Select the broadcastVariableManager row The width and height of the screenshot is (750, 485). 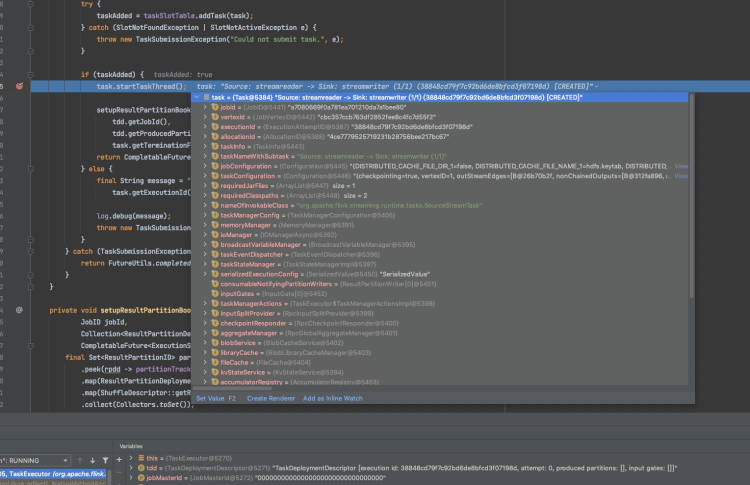(x=440, y=244)
